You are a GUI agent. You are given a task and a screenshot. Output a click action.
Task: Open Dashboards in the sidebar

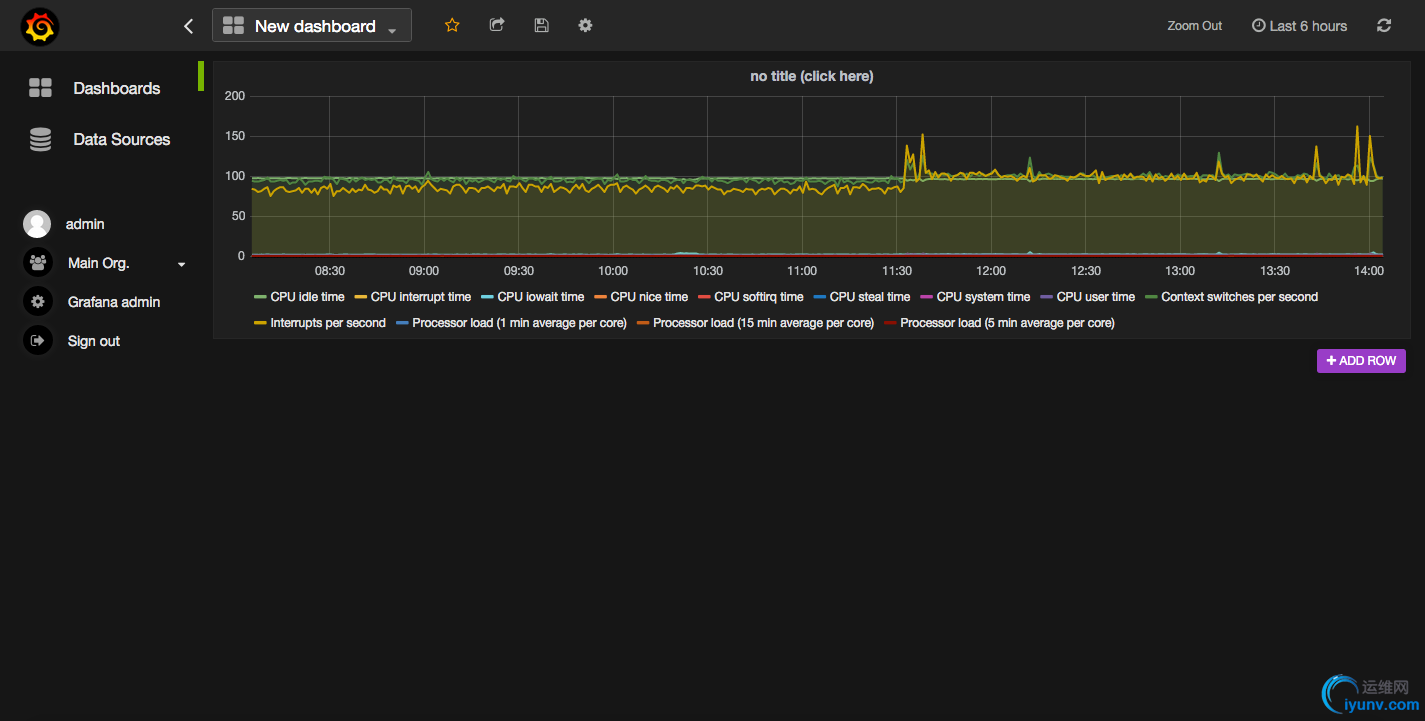point(116,88)
